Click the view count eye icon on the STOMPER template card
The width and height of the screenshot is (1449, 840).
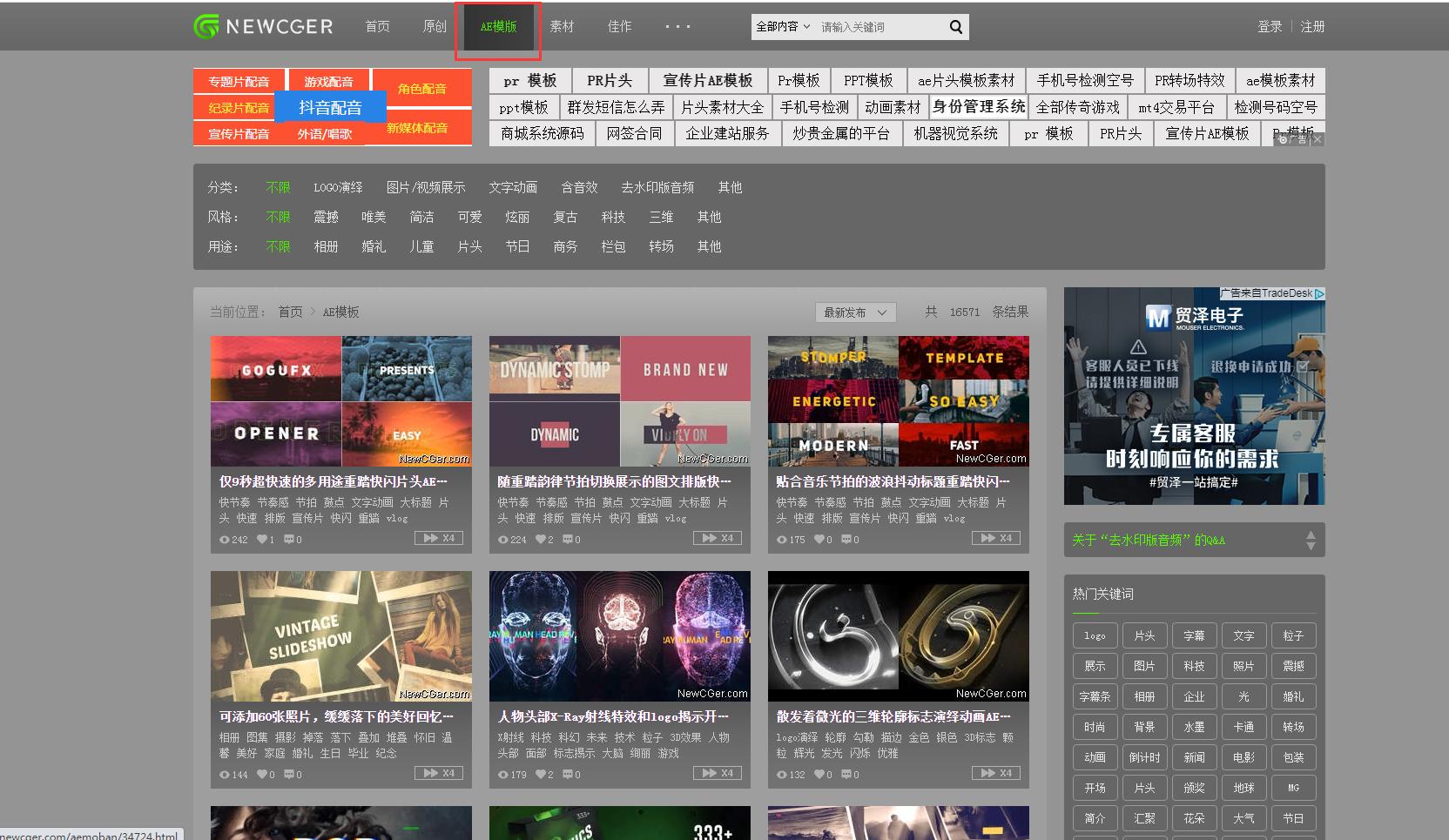pyautogui.click(x=781, y=539)
